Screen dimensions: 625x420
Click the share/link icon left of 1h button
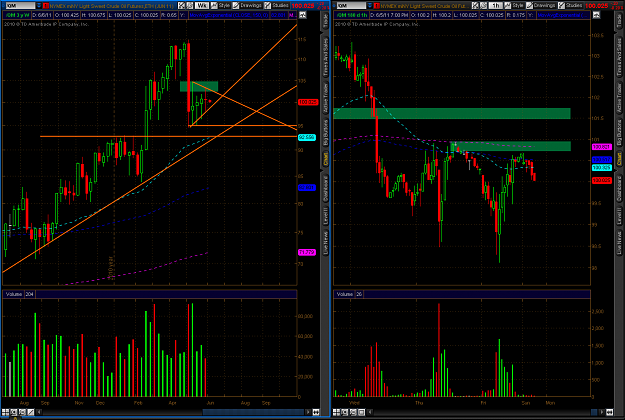[475, 6]
